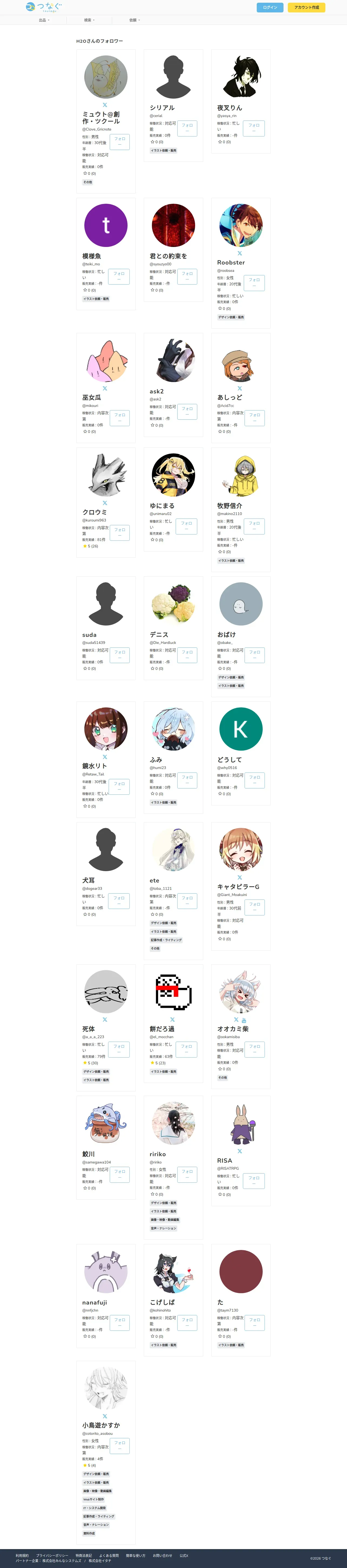Click the つなぐ logo in the header
The width and height of the screenshot is (347, 1568).
43,7
